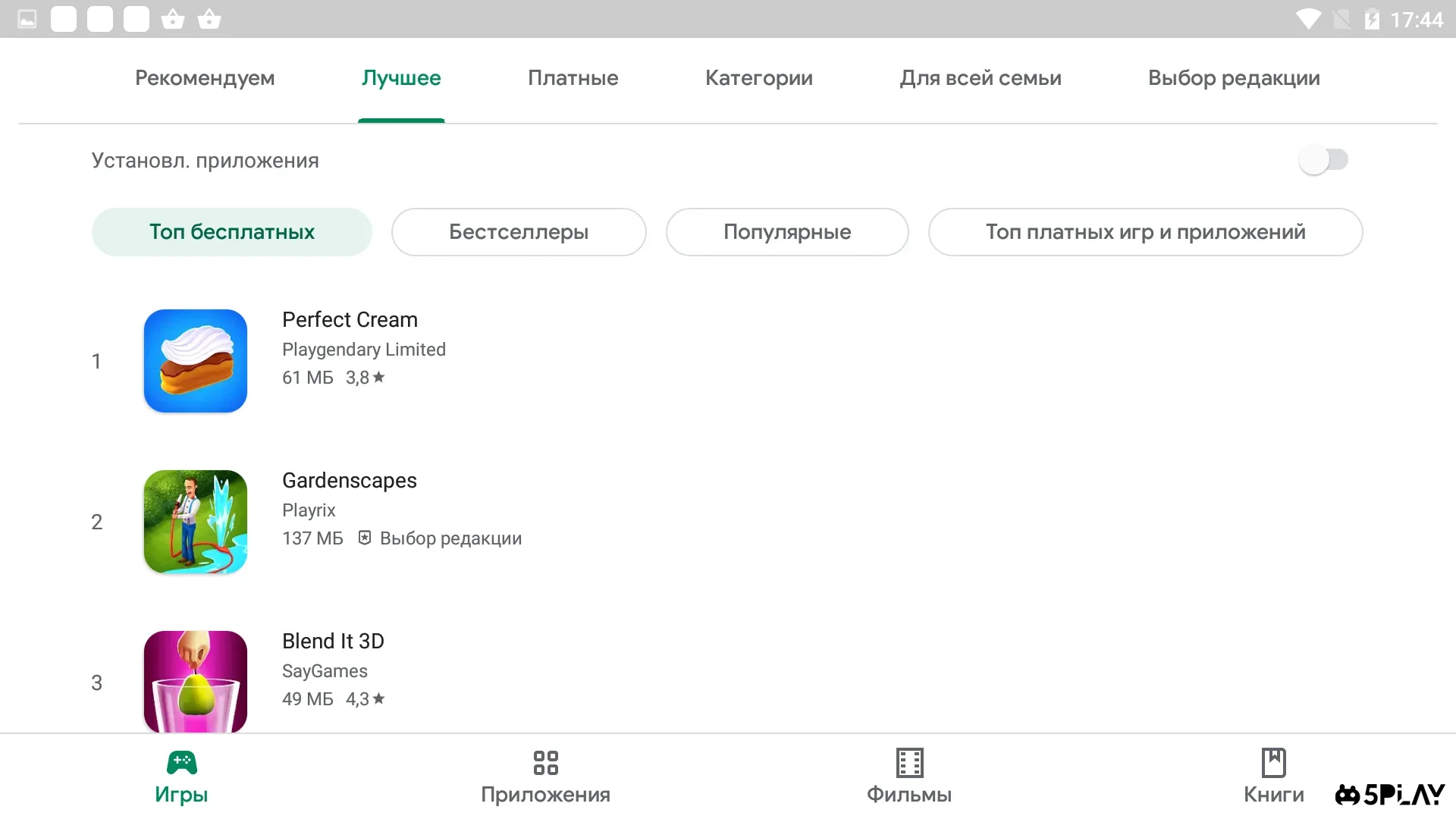Screen dimensions: 1456x819
Task: Select the Популярные filter chip
Action: click(x=786, y=232)
